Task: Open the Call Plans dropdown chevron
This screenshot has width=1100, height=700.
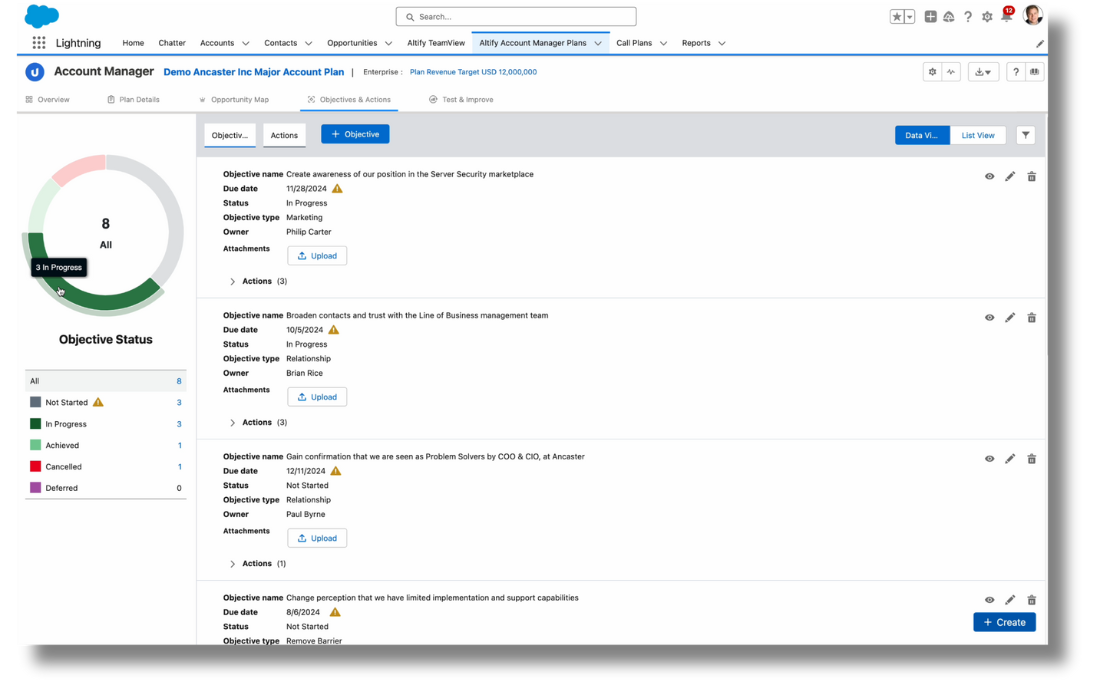Action: [x=664, y=43]
